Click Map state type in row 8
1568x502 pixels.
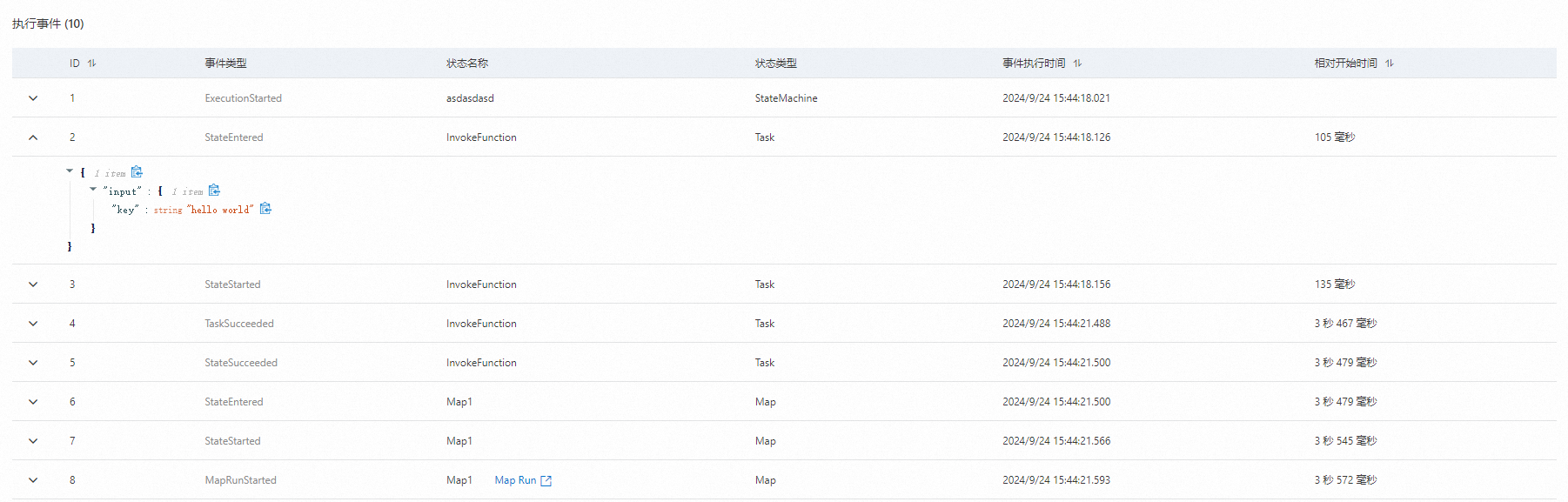[765, 480]
